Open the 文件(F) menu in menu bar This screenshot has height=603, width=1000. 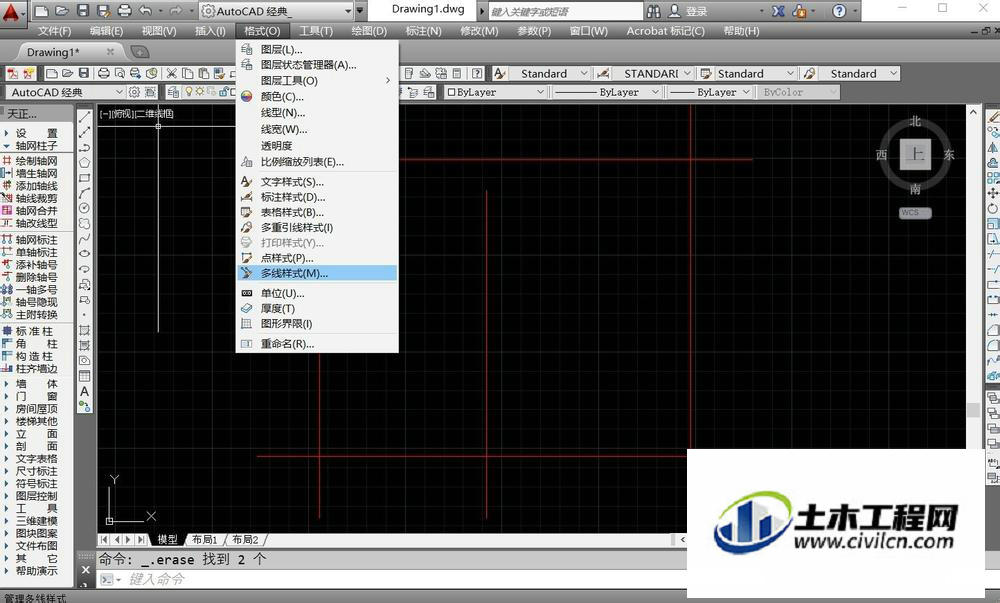point(54,31)
